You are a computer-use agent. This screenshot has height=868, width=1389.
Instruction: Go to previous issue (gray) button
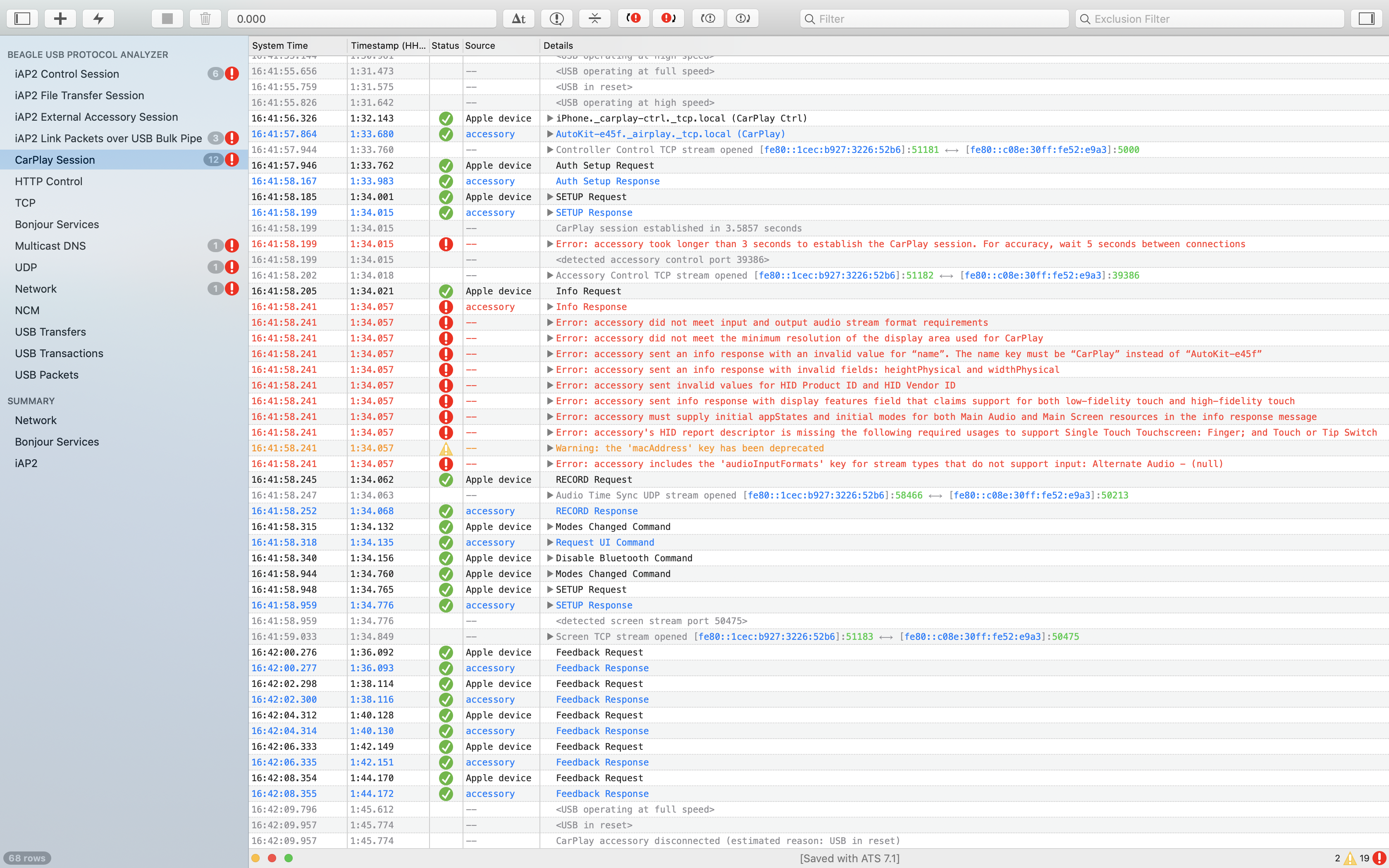(708, 18)
